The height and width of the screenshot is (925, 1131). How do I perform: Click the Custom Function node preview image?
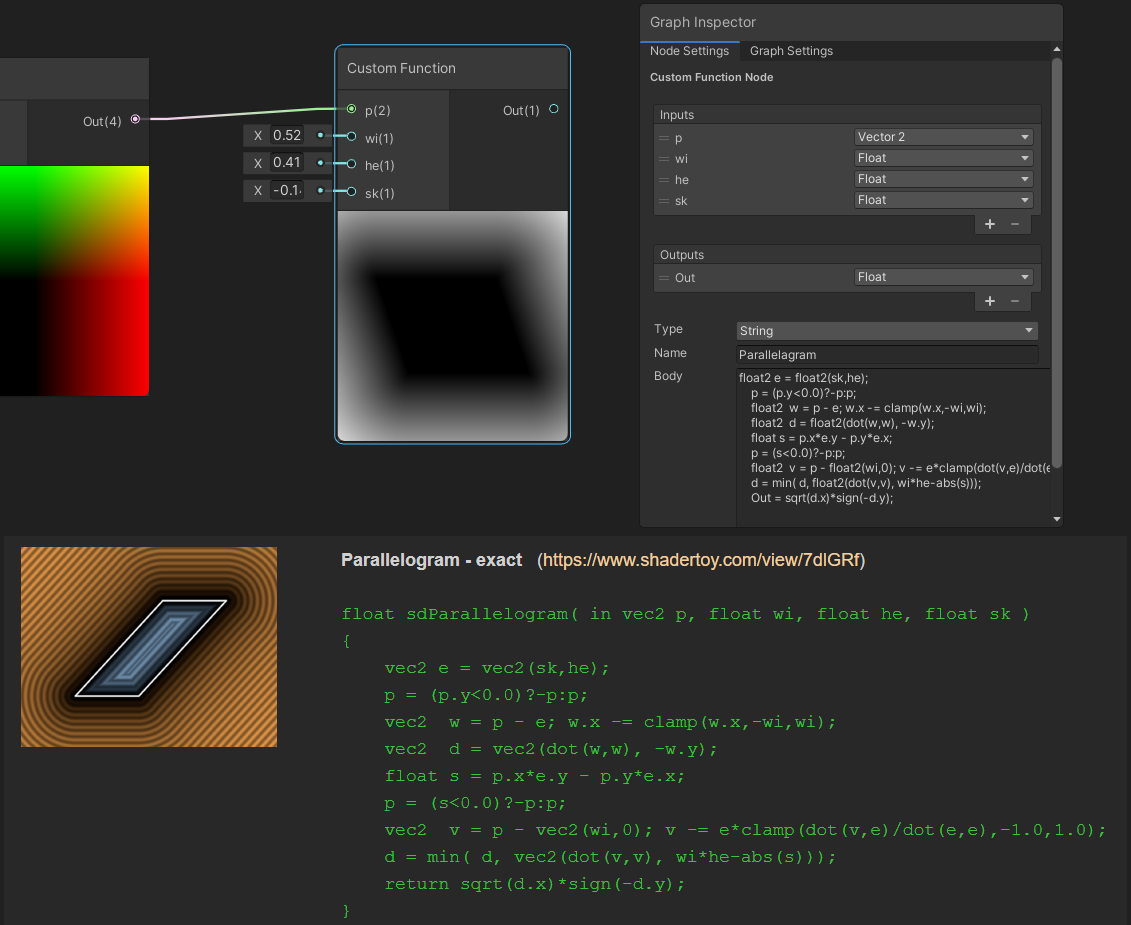(453, 325)
